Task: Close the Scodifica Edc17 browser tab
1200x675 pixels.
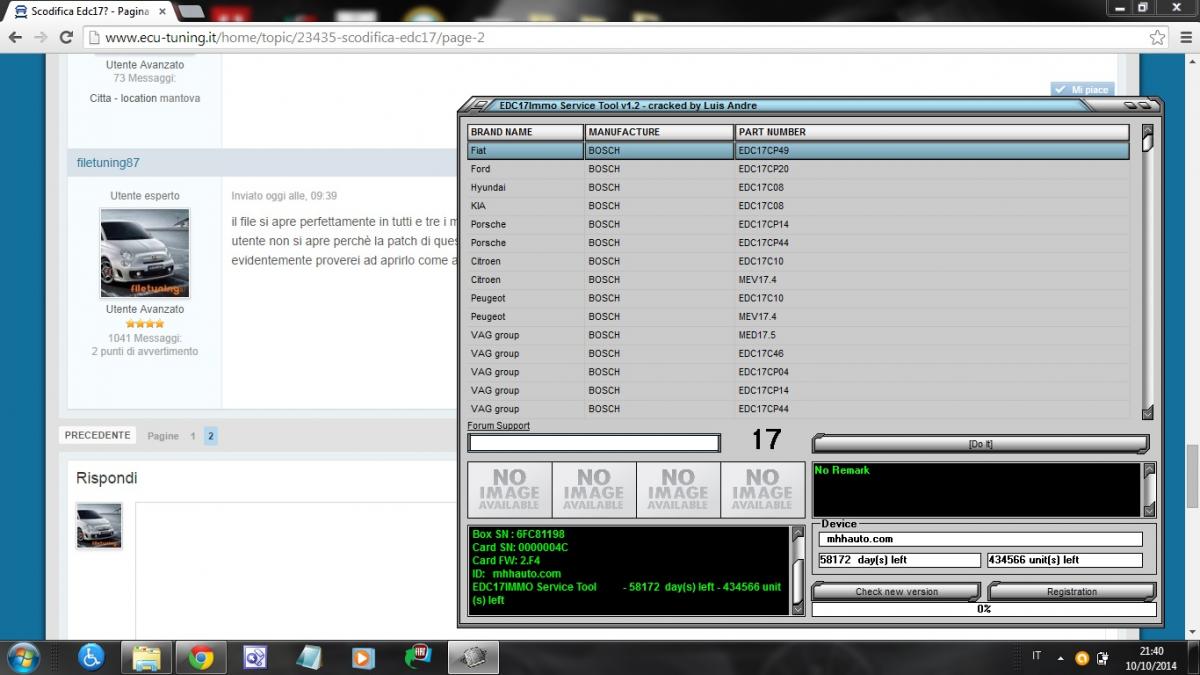Action: pyautogui.click(x=160, y=11)
